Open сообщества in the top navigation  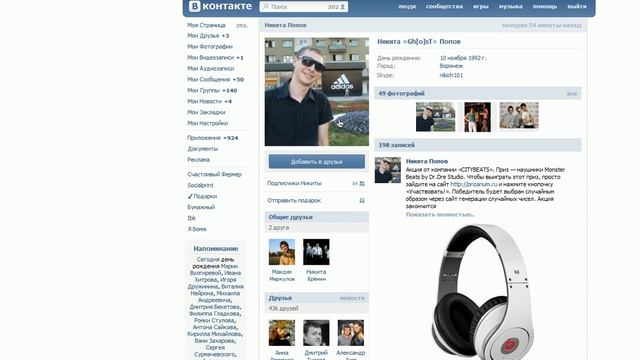pyautogui.click(x=444, y=7)
